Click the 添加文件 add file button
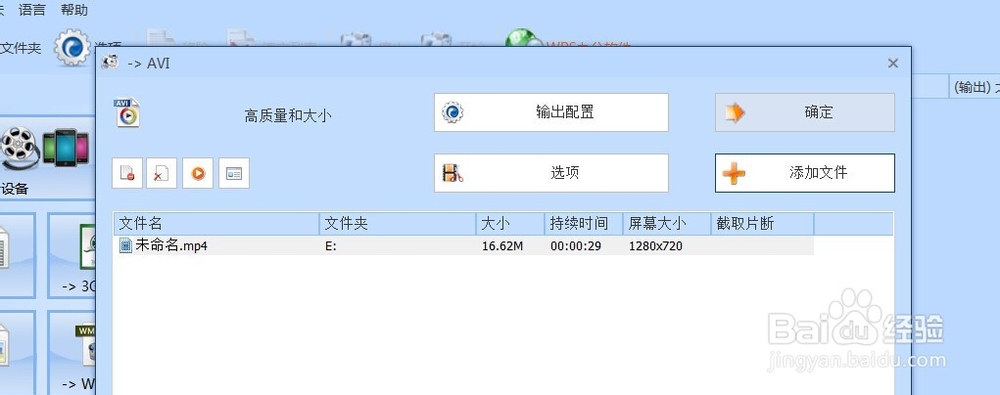 click(805, 172)
